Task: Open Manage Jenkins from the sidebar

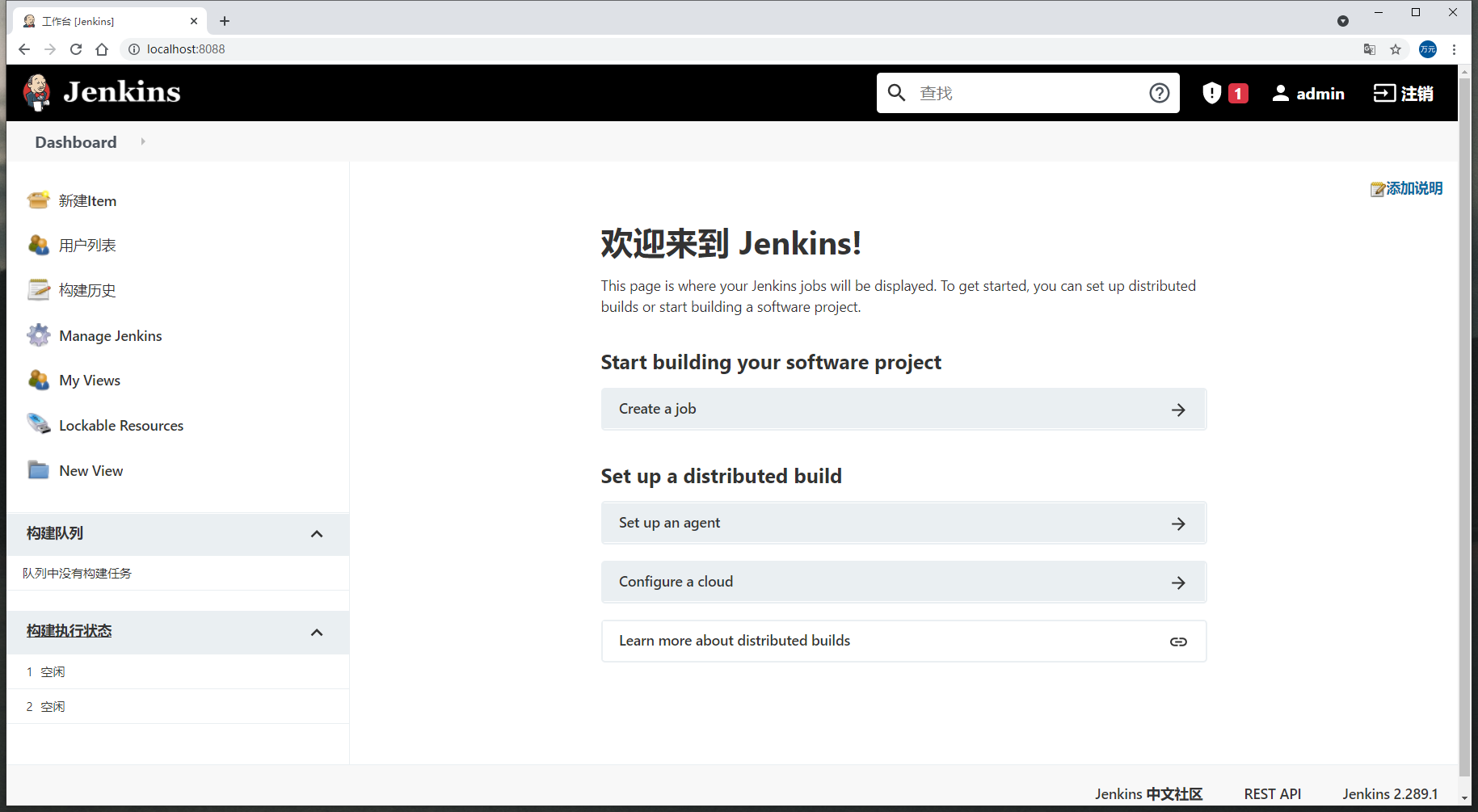Action: [x=111, y=335]
